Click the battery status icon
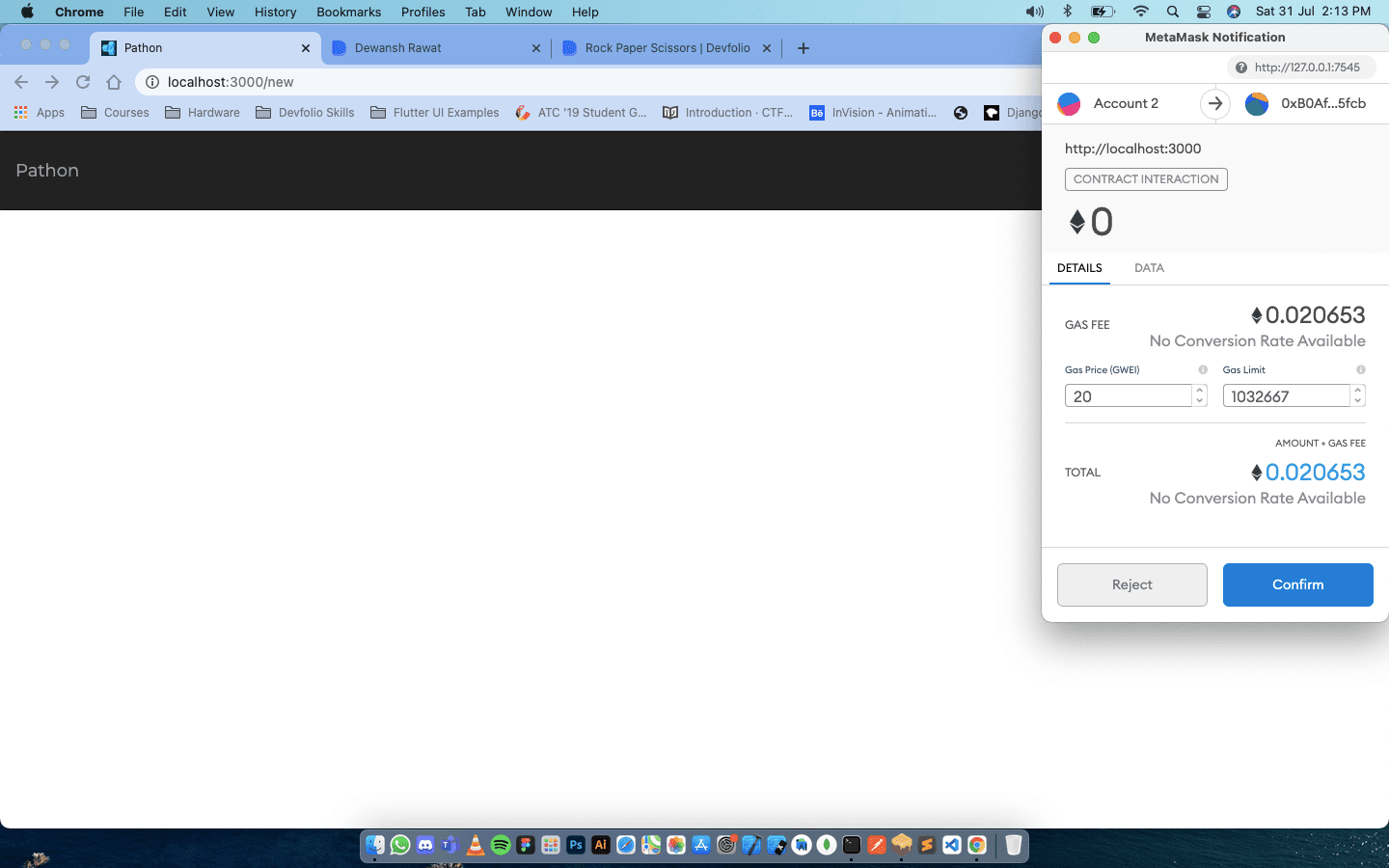This screenshot has width=1389, height=868. click(1103, 12)
